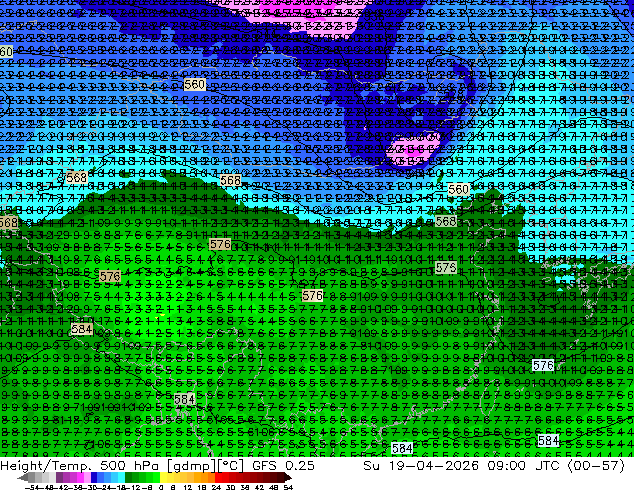Click the dark maroon arrow end of legend
Viewport: 634px width, 490px height.
[288, 477]
